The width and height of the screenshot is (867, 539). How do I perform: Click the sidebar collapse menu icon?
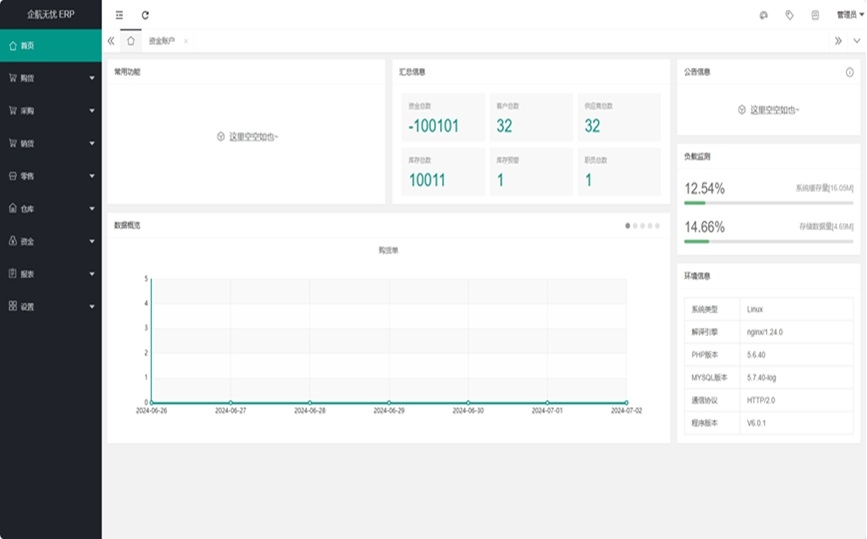pyautogui.click(x=120, y=15)
